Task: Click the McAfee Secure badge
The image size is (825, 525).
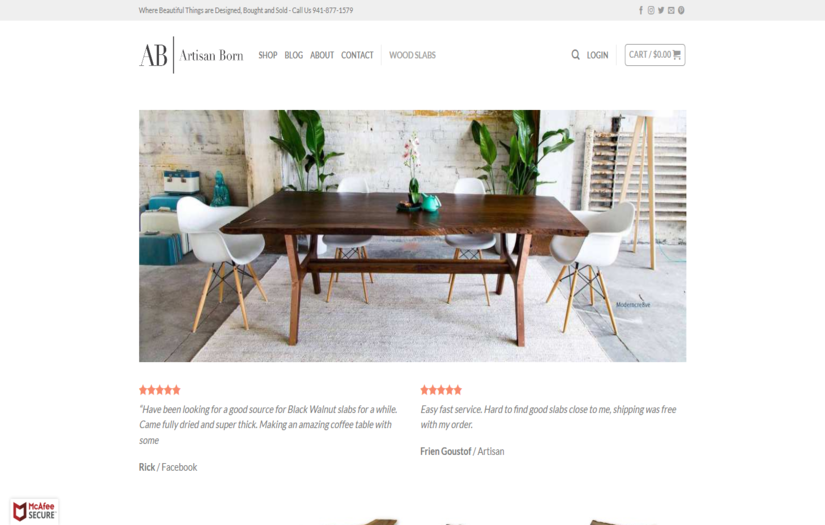Action: (34, 511)
